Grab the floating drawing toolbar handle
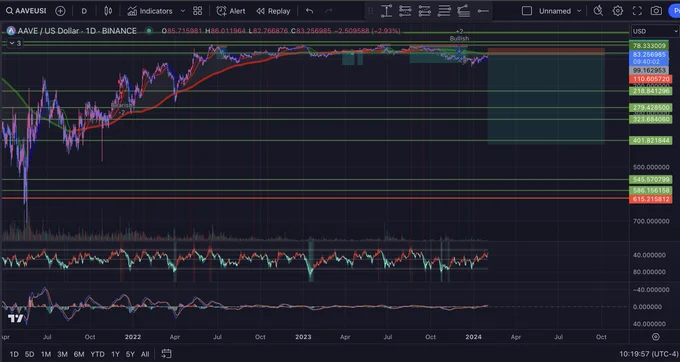This screenshot has height=362, width=680. click(x=370, y=11)
